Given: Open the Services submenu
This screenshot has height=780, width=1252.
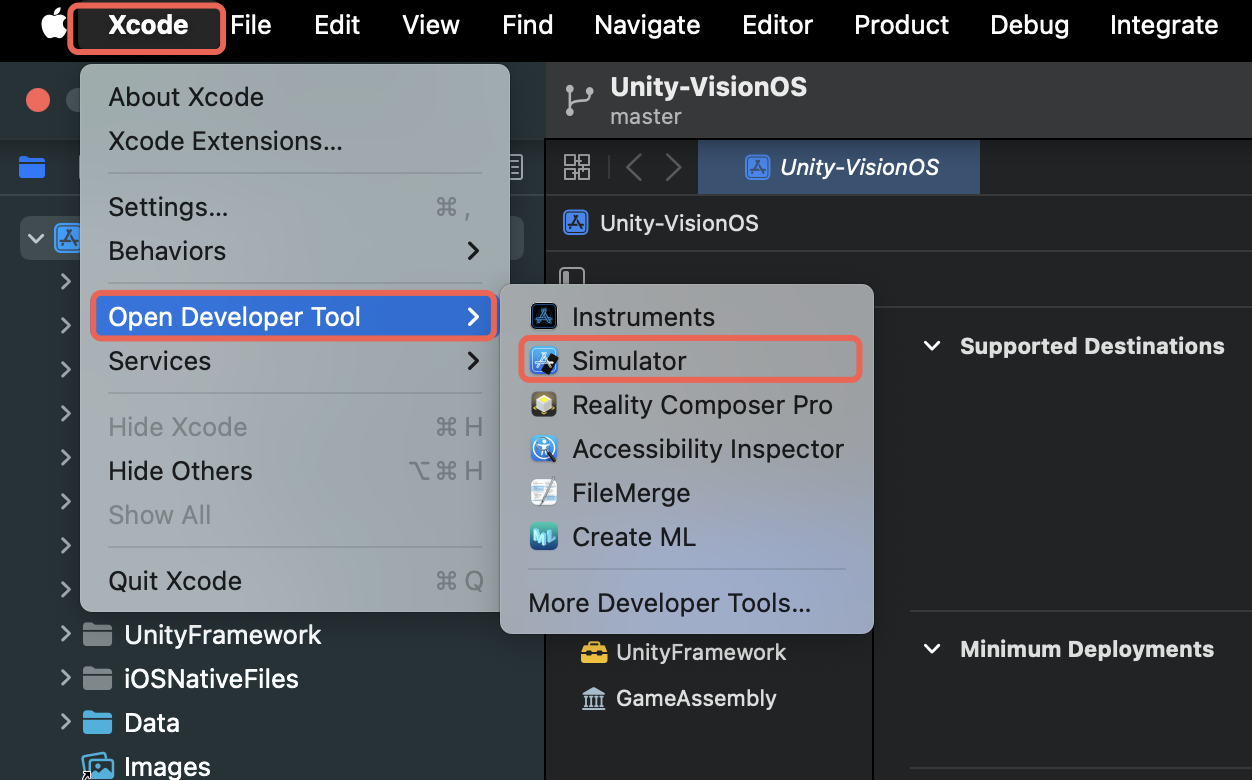Looking at the screenshot, I should tap(295, 361).
